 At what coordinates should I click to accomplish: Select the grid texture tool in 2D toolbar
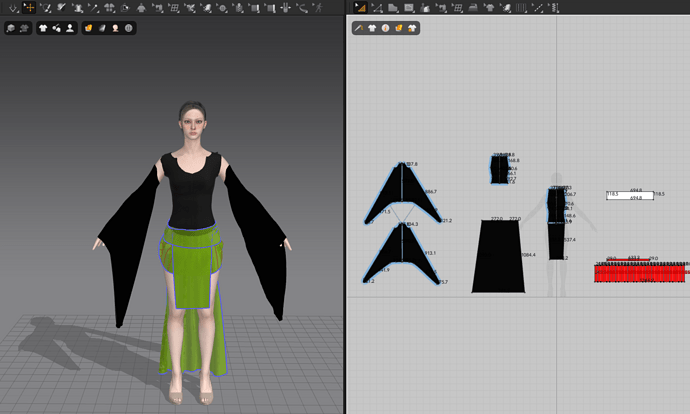point(458,7)
